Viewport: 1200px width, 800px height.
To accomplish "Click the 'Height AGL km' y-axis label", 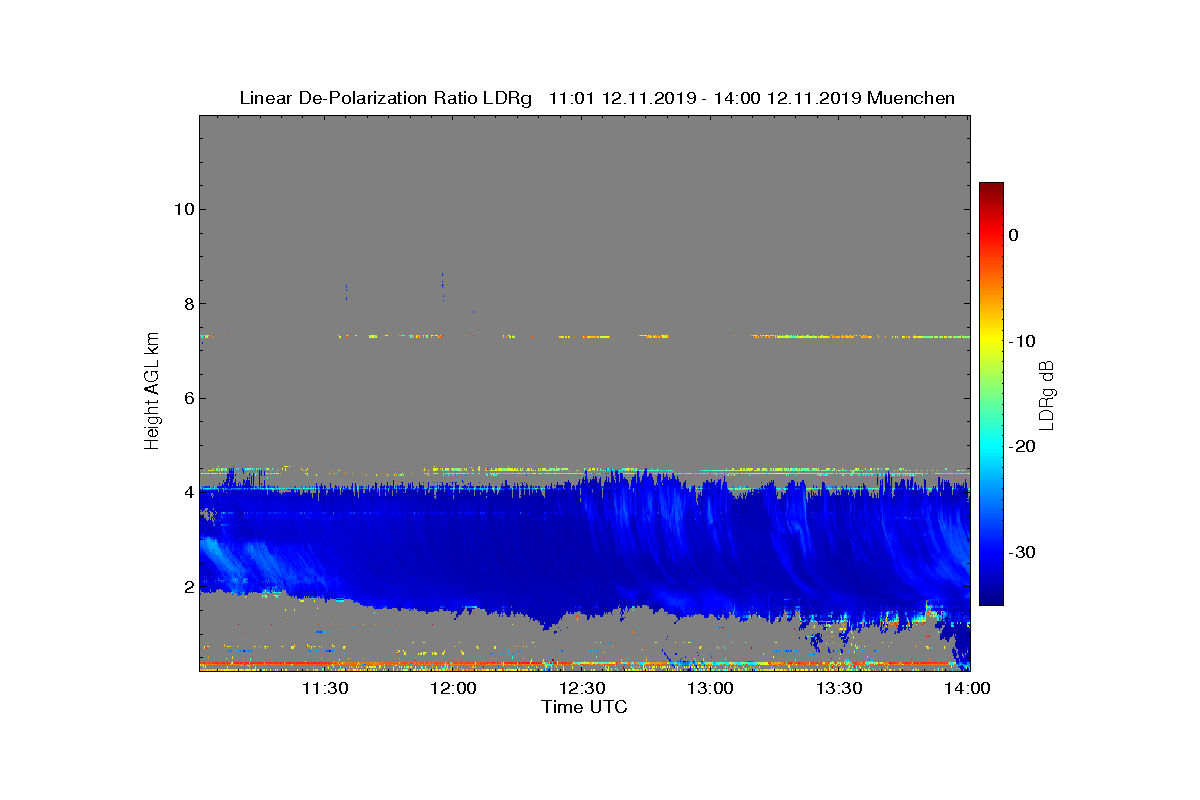I will pos(152,393).
